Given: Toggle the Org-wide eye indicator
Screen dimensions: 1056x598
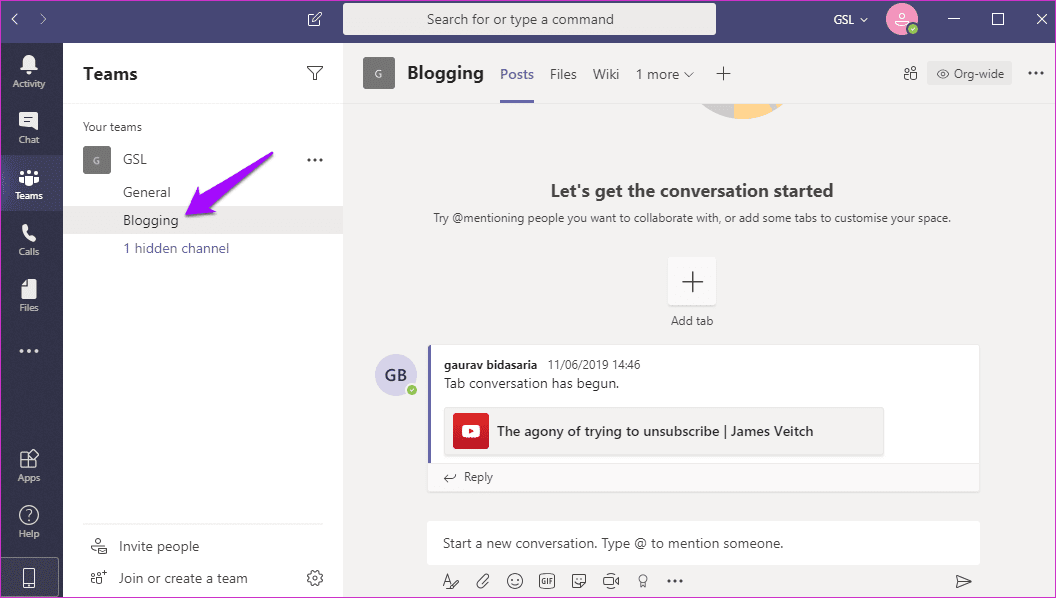Looking at the screenshot, I should [970, 73].
